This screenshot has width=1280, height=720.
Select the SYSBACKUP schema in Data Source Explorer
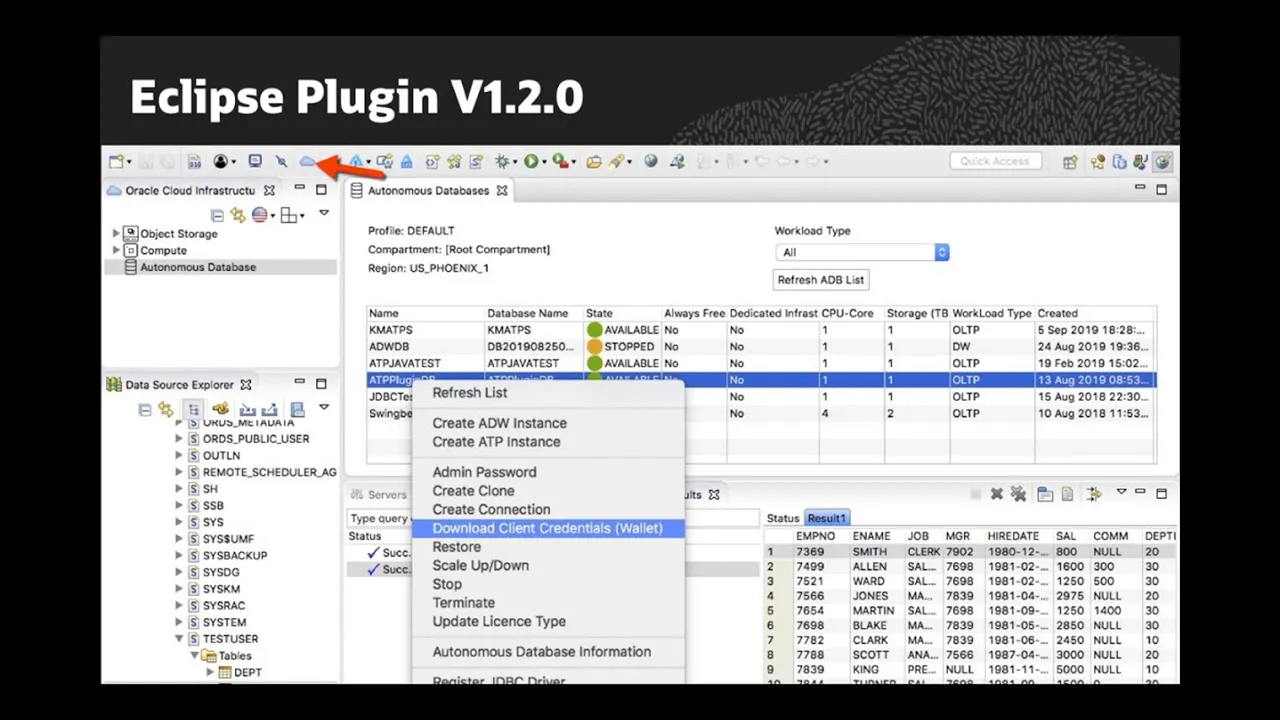point(235,555)
